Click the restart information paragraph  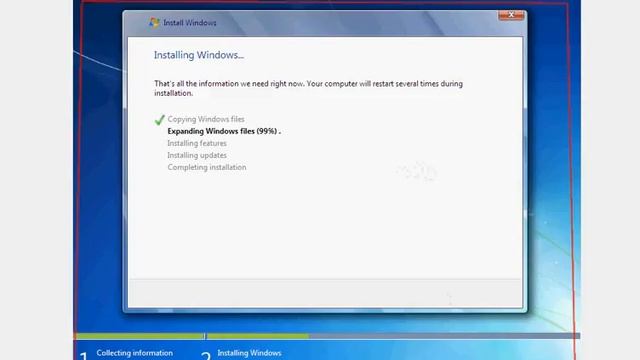[x=308, y=88]
